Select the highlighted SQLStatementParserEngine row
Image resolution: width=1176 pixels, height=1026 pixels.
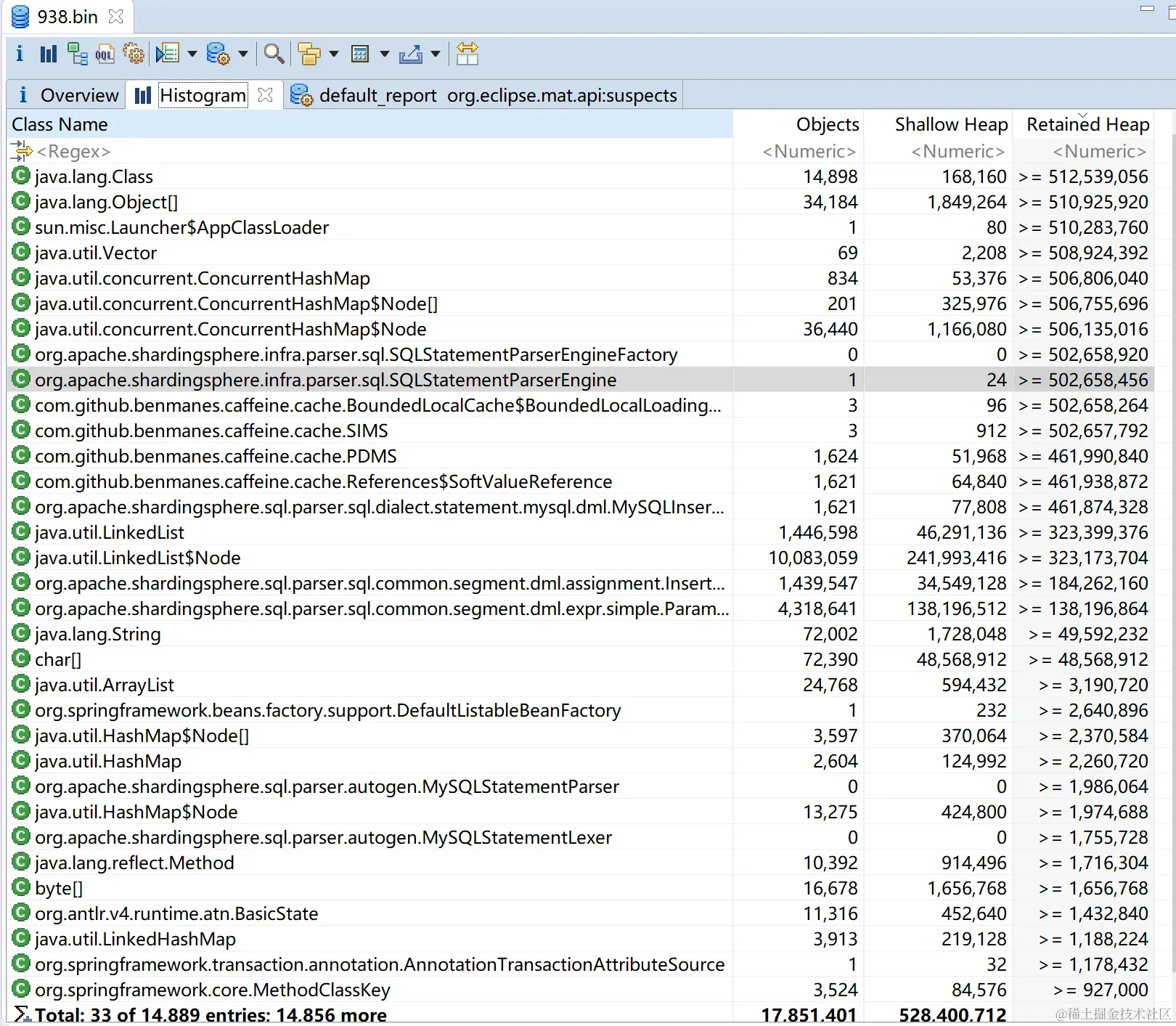point(581,380)
